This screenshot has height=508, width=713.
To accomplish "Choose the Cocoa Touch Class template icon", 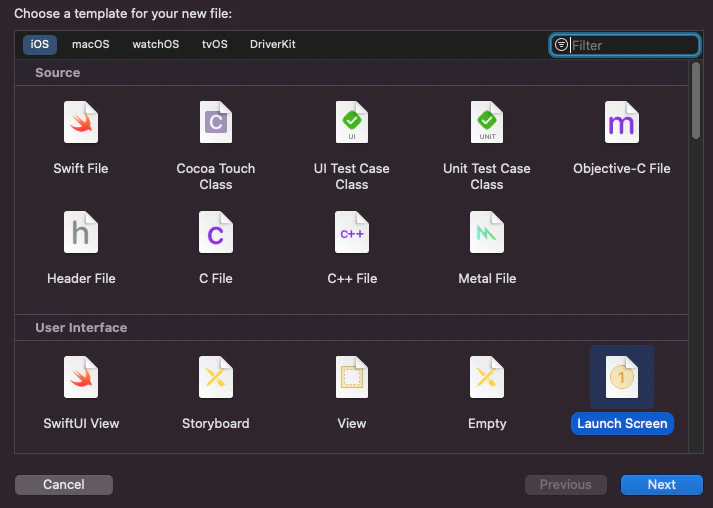I will 216,122.
